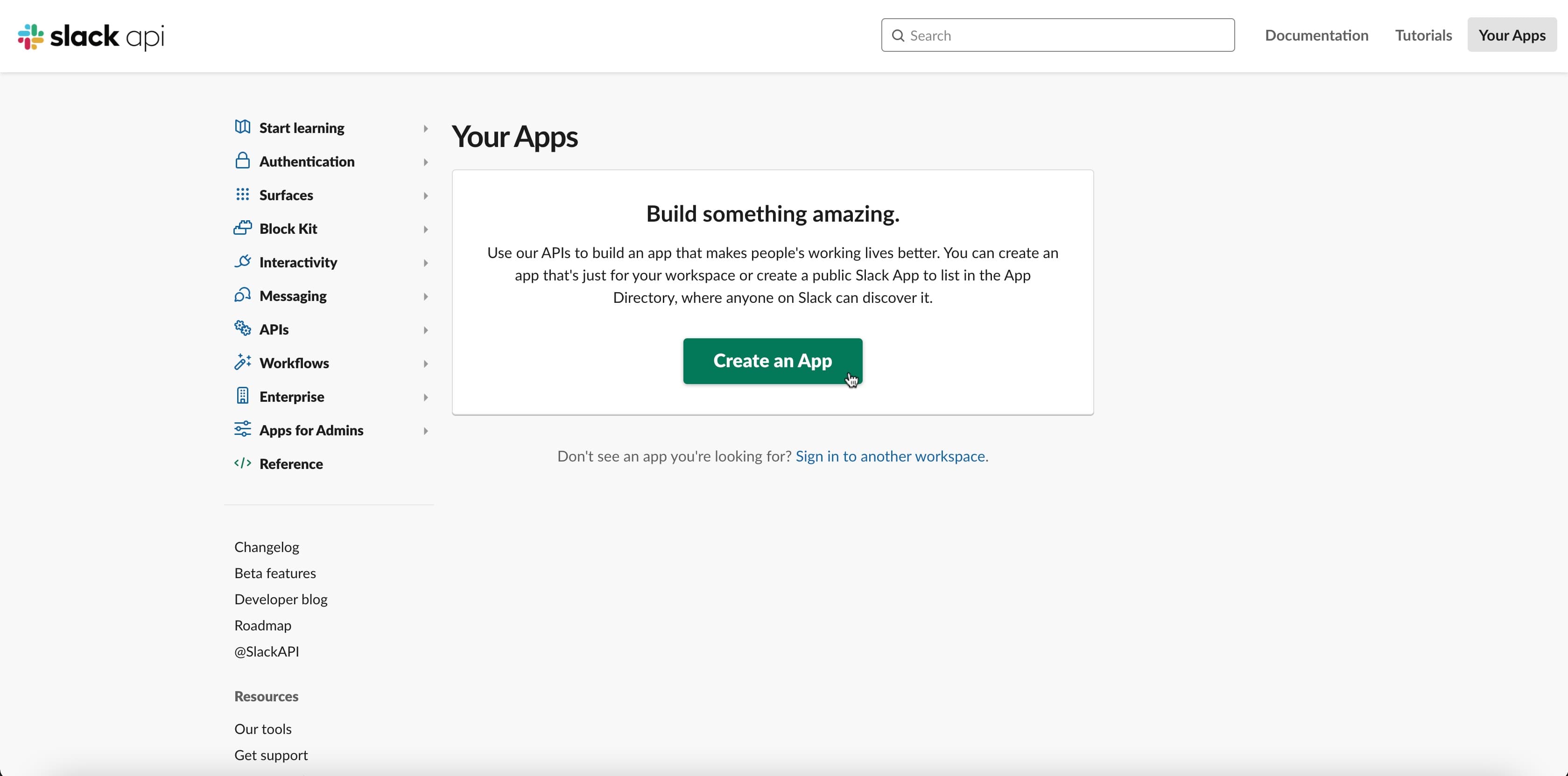The image size is (1568, 776).
Task: Expand the Messaging section arrow
Action: pos(425,296)
